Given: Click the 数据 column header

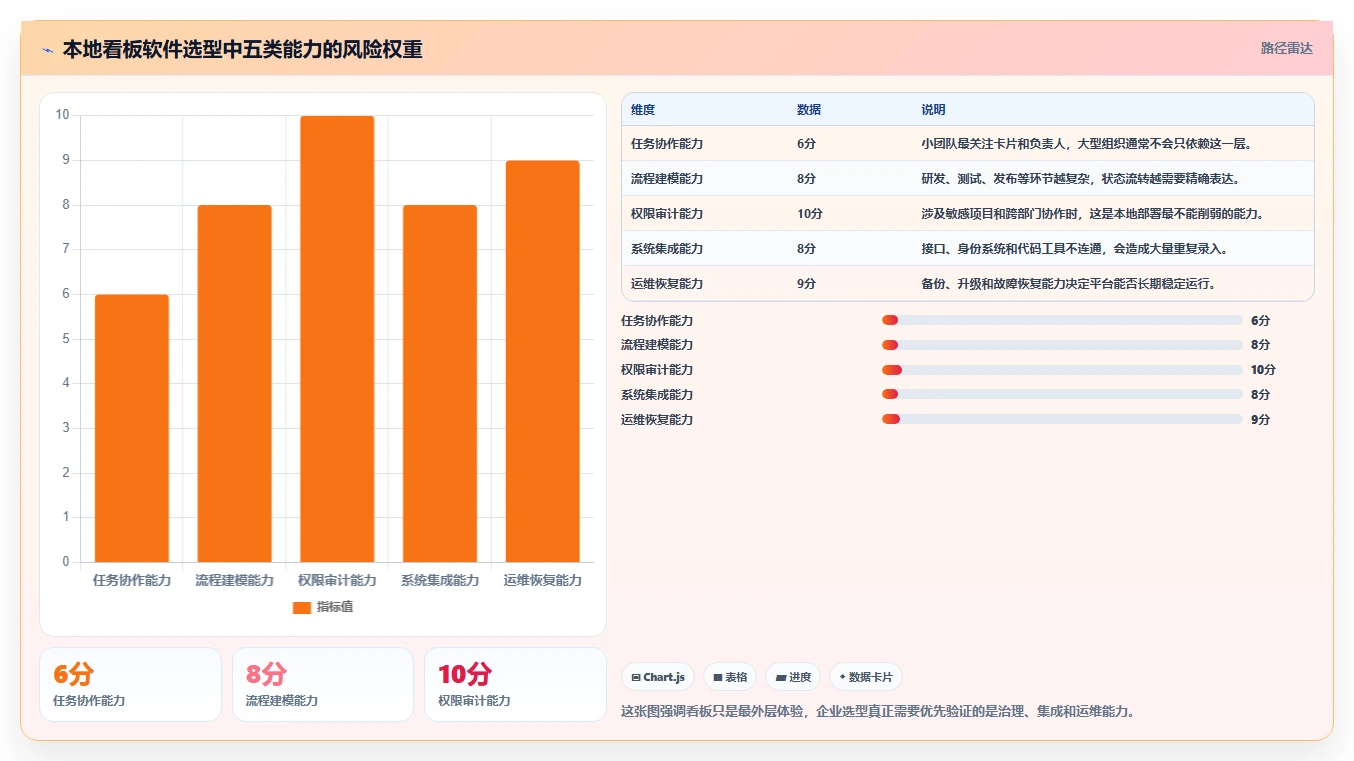Looking at the screenshot, I should [809, 110].
